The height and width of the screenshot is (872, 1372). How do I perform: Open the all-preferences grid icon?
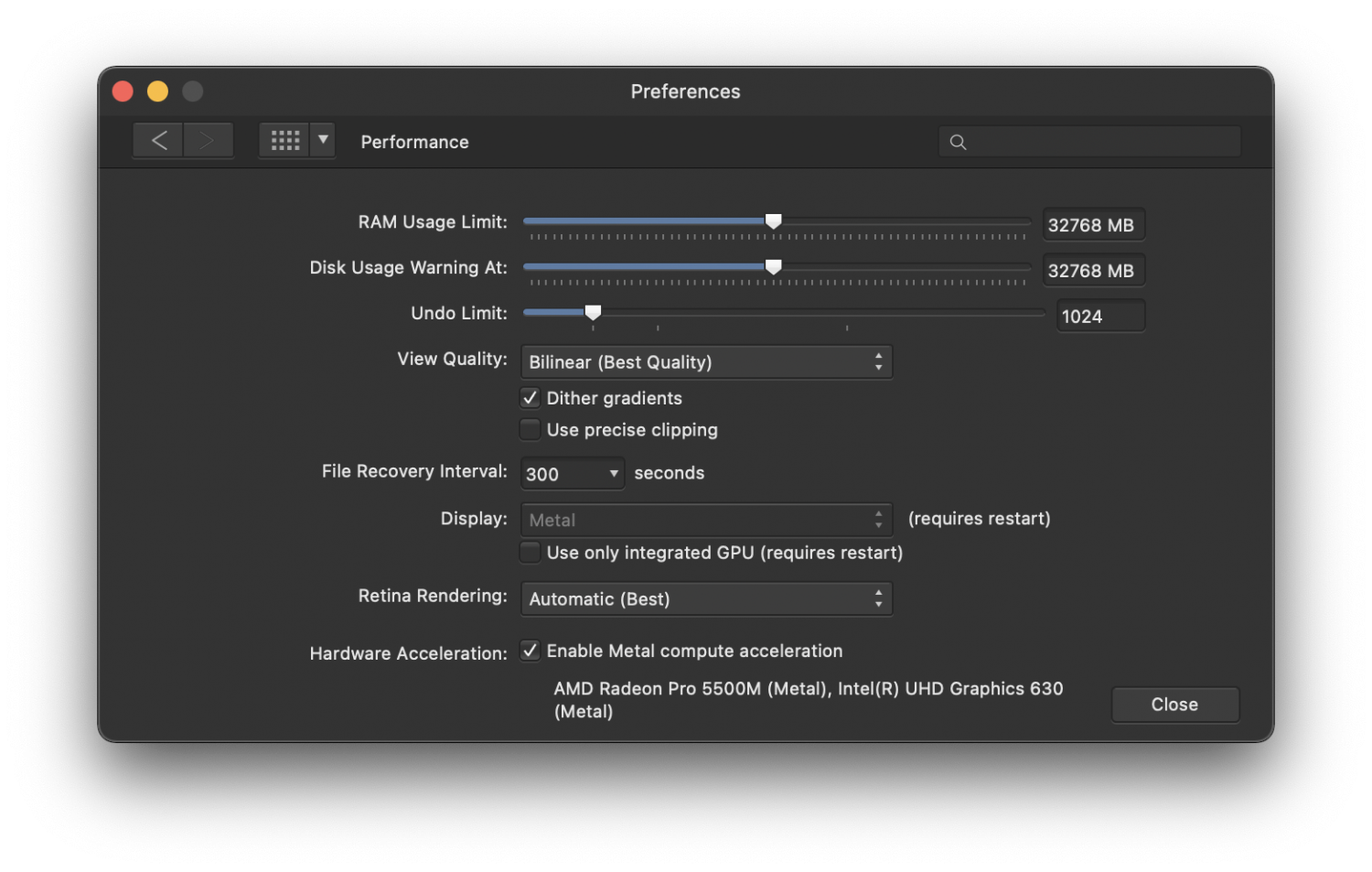(x=284, y=139)
